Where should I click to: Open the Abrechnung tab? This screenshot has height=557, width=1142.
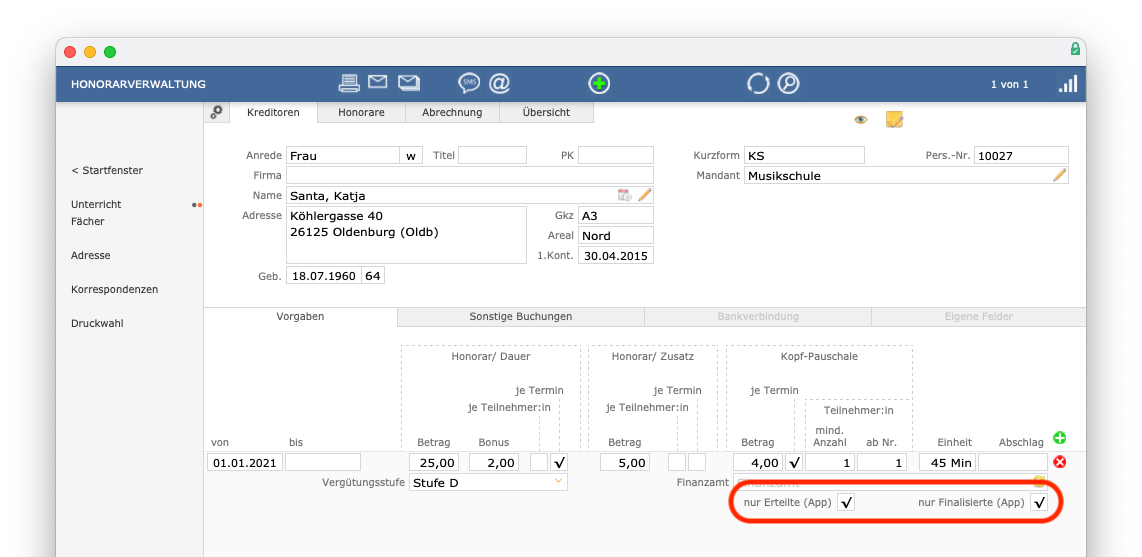click(x=452, y=112)
